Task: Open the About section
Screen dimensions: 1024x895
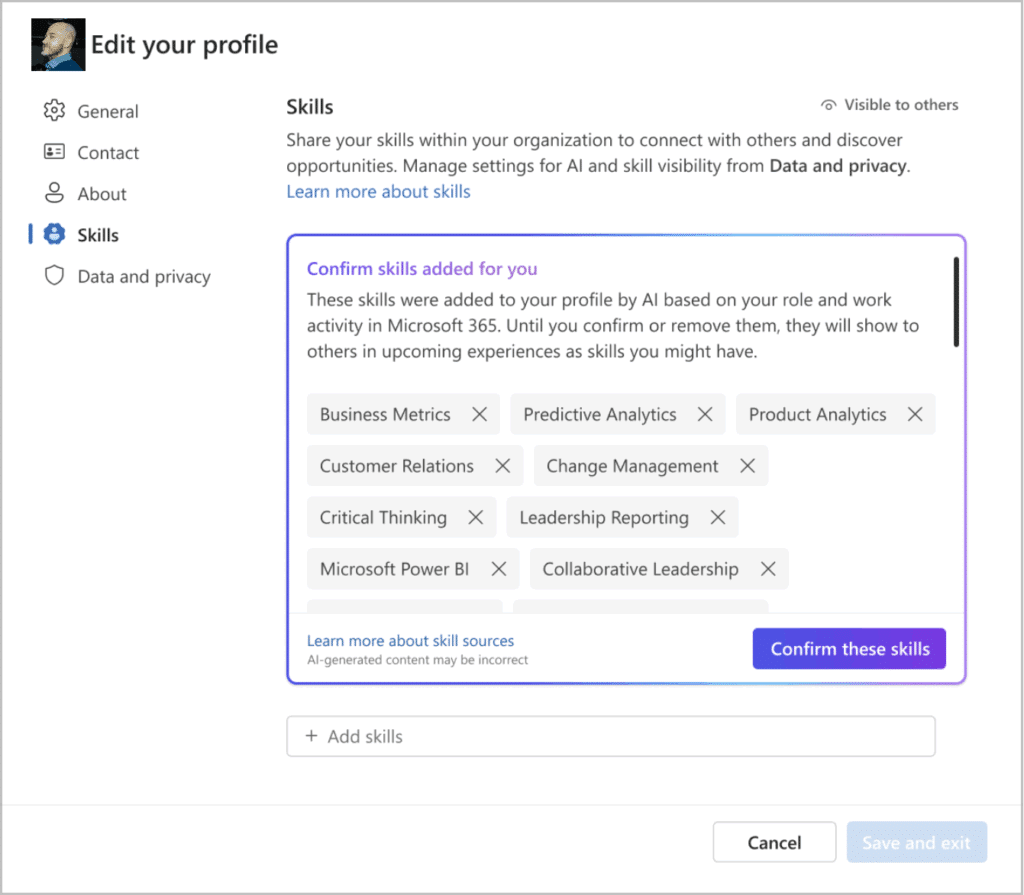Action: pos(102,193)
